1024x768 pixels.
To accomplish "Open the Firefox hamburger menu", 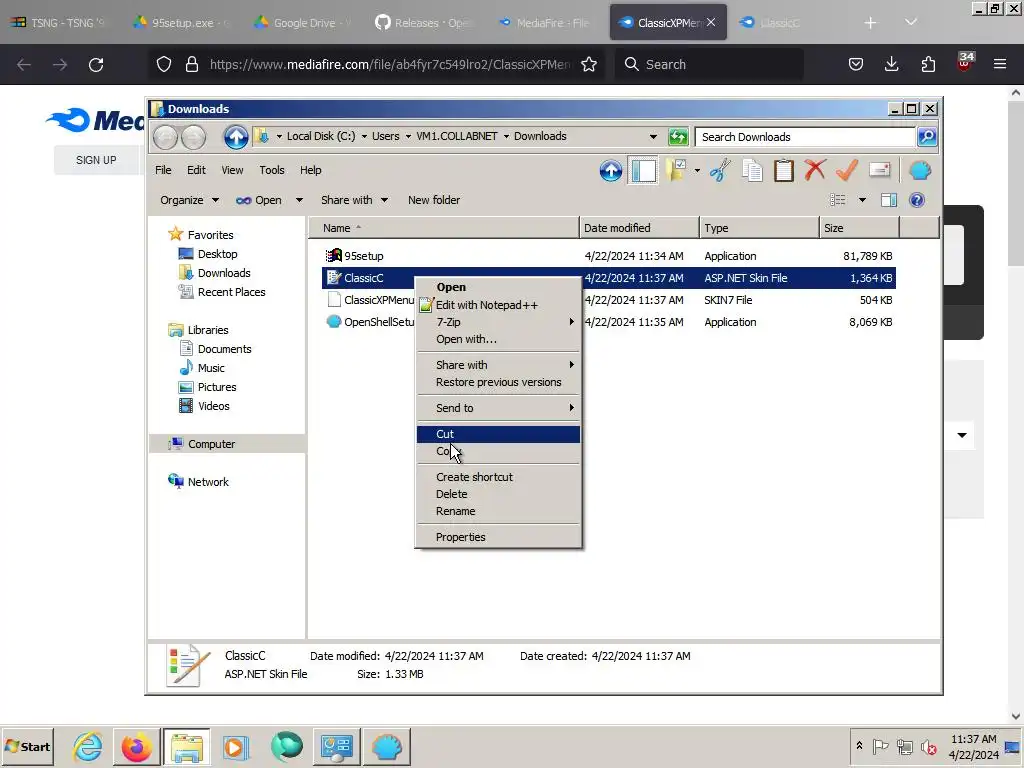I will (x=1000, y=64).
